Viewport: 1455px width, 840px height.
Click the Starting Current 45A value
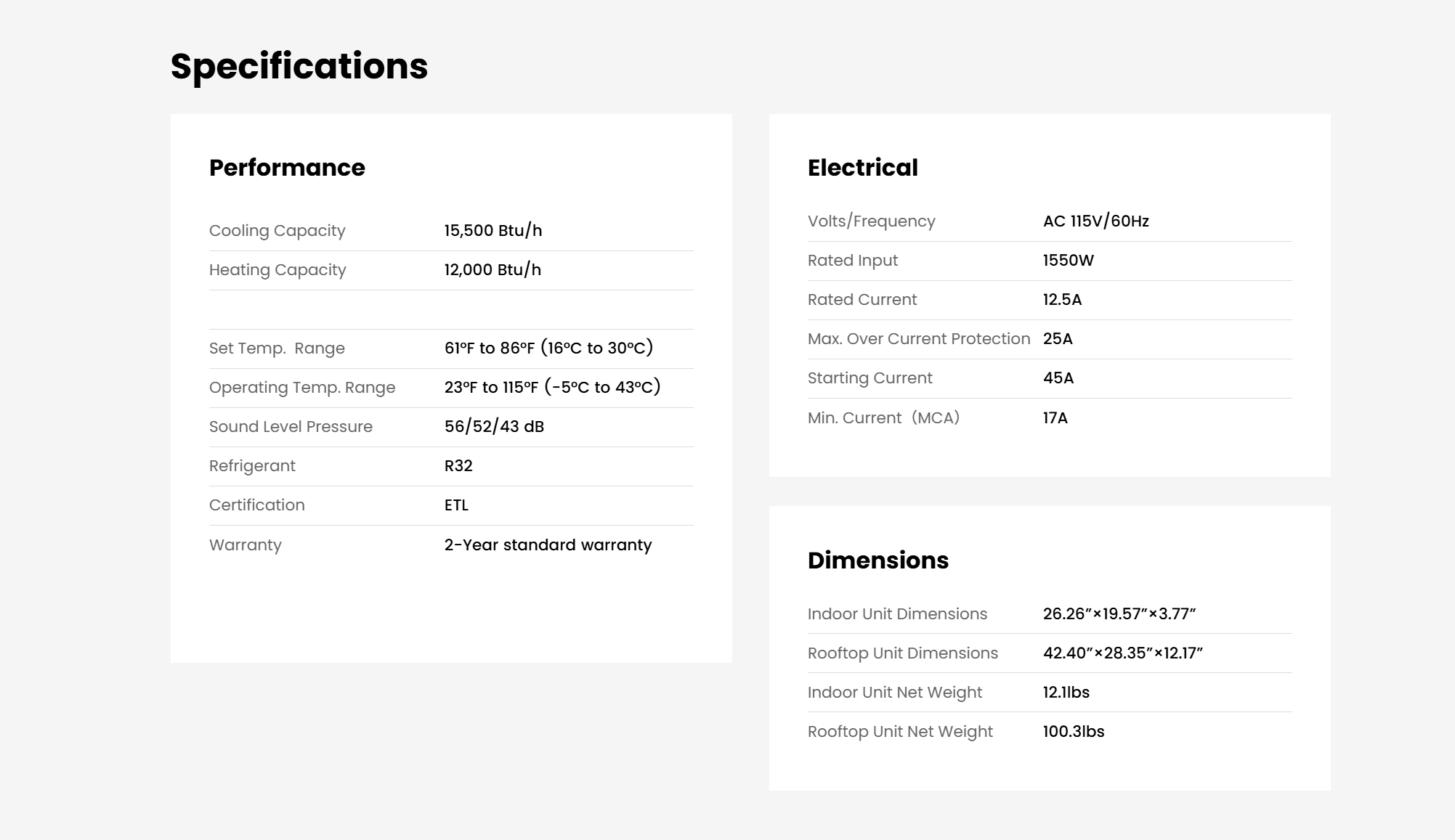1058,378
